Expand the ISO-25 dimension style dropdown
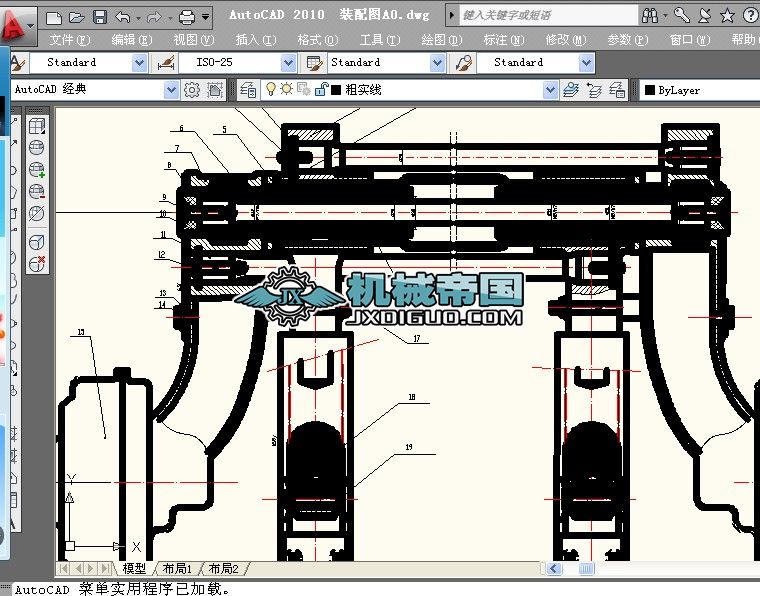 pos(289,62)
